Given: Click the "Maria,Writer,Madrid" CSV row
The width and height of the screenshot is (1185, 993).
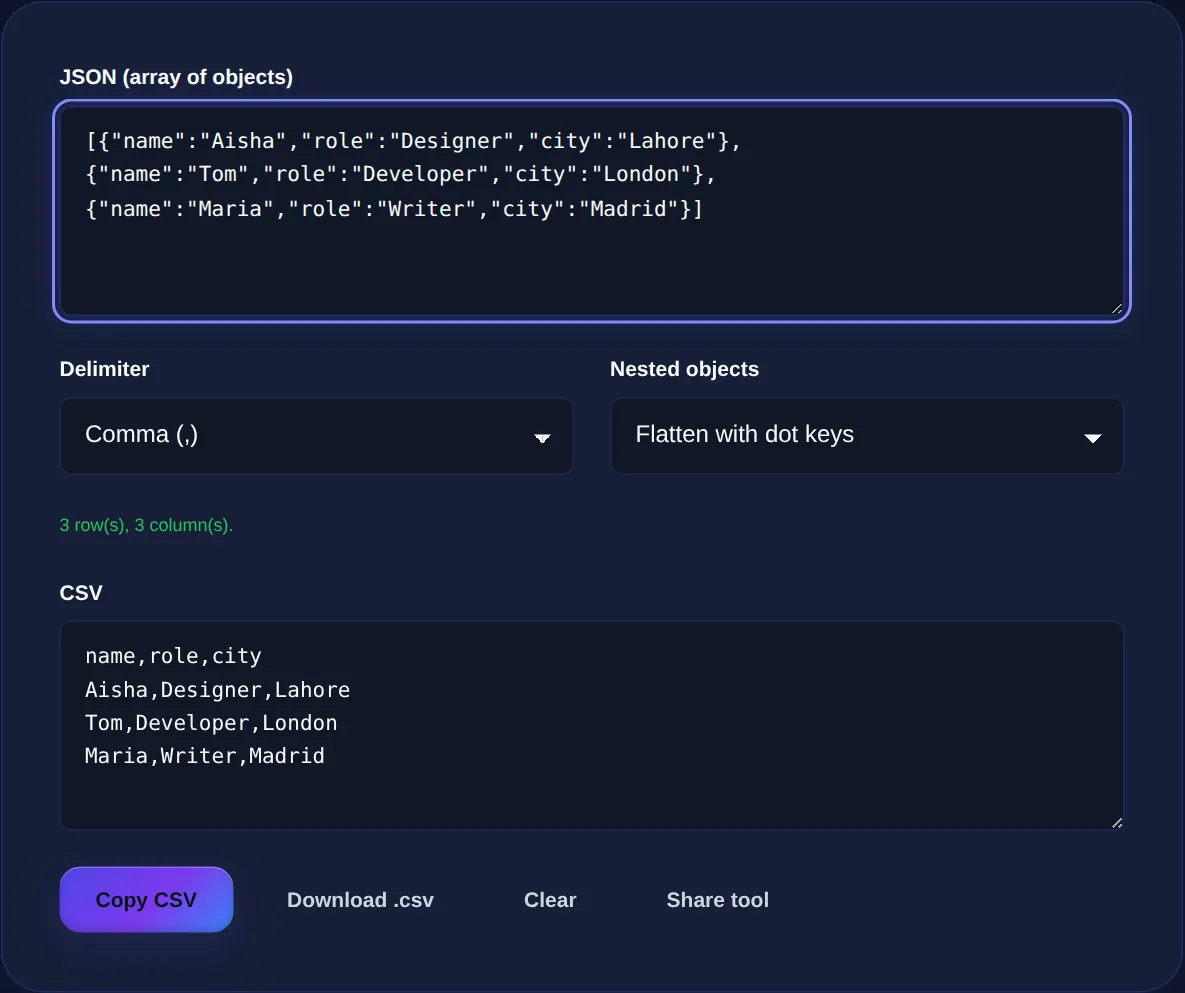Looking at the screenshot, I should (204, 756).
